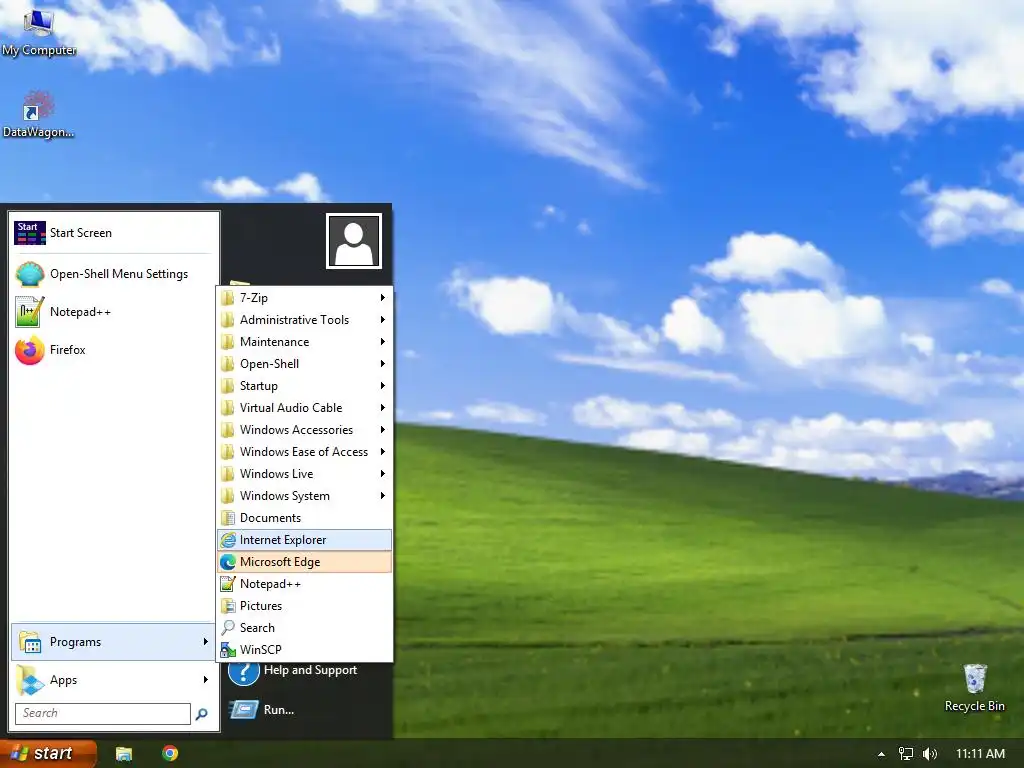
Task: Click the Virtual Audio Cable folder label
Action: coord(291,408)
